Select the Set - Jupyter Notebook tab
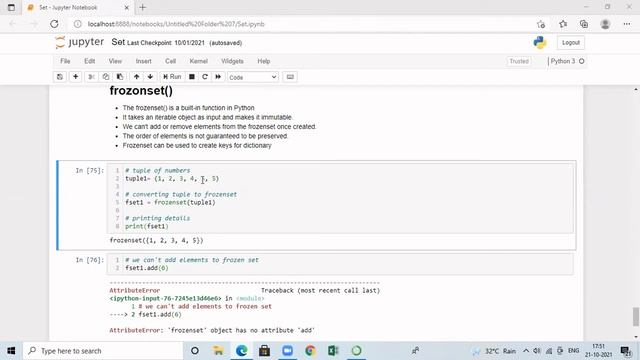This screenshot has height=360, width=640. coord(78,7)
